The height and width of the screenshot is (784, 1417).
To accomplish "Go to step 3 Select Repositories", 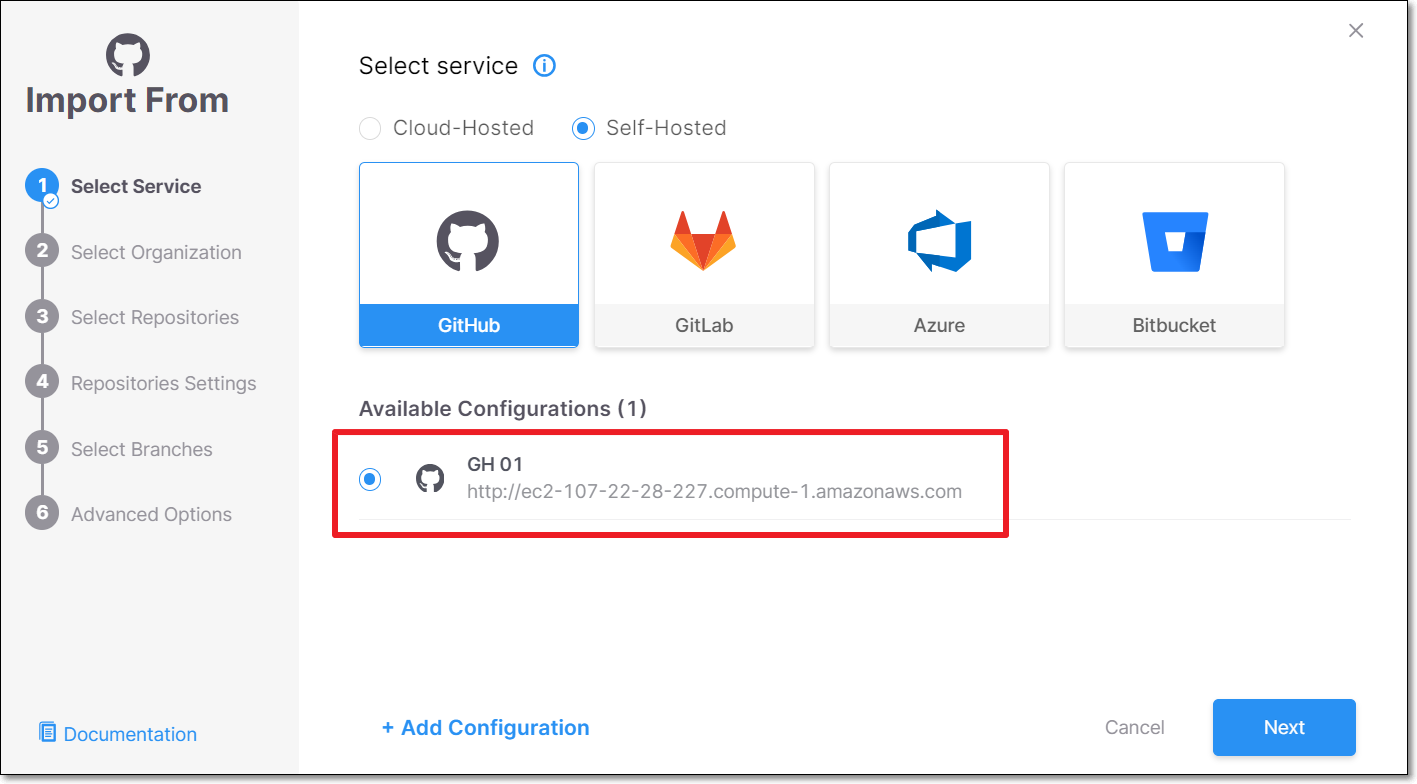I will pyautogui.click(x=132, y=317).
